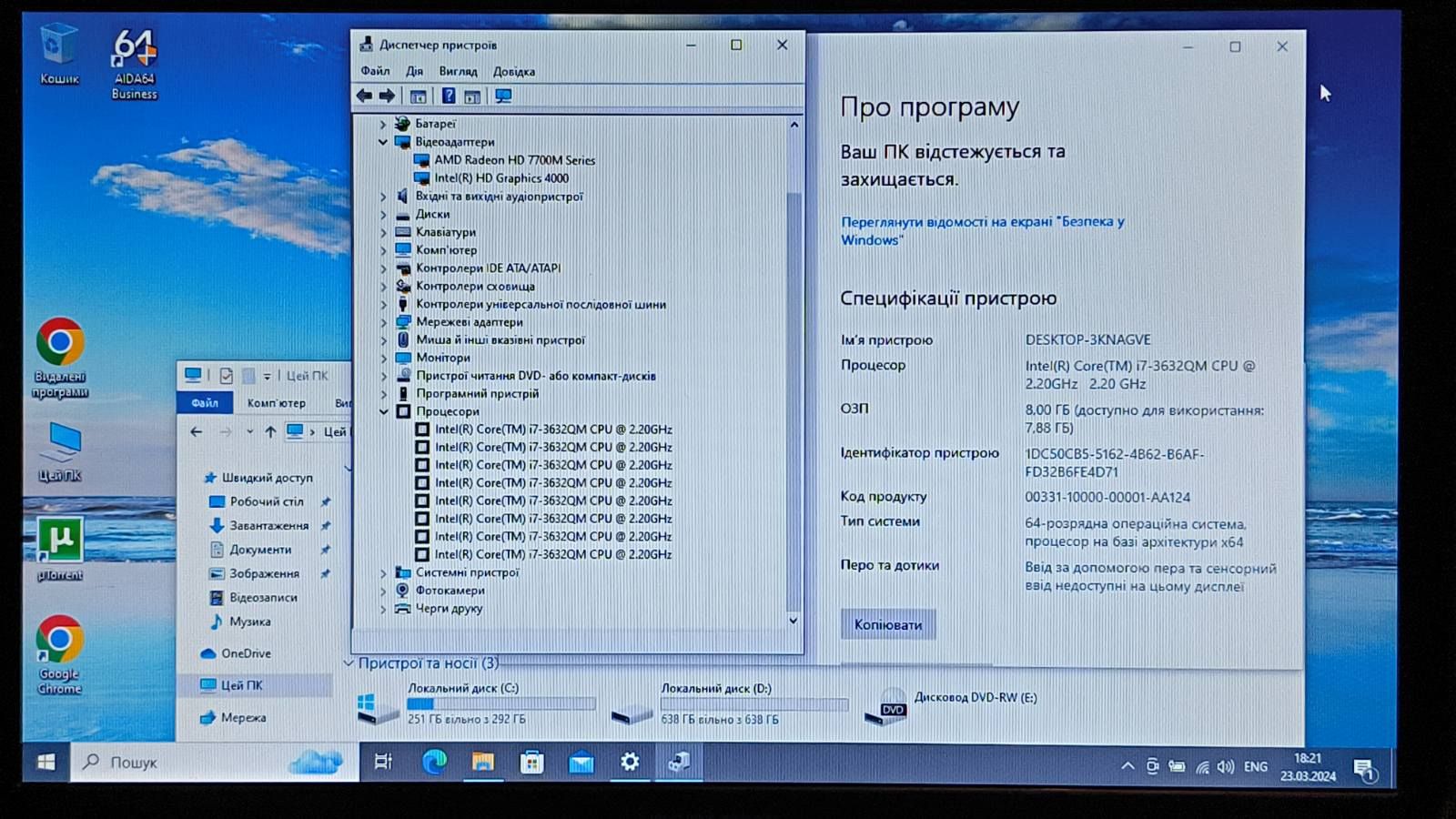This screenshot has width=1456, height=819.
Task: Expand the Батареї device category
Action: click(x=383, y=124)
